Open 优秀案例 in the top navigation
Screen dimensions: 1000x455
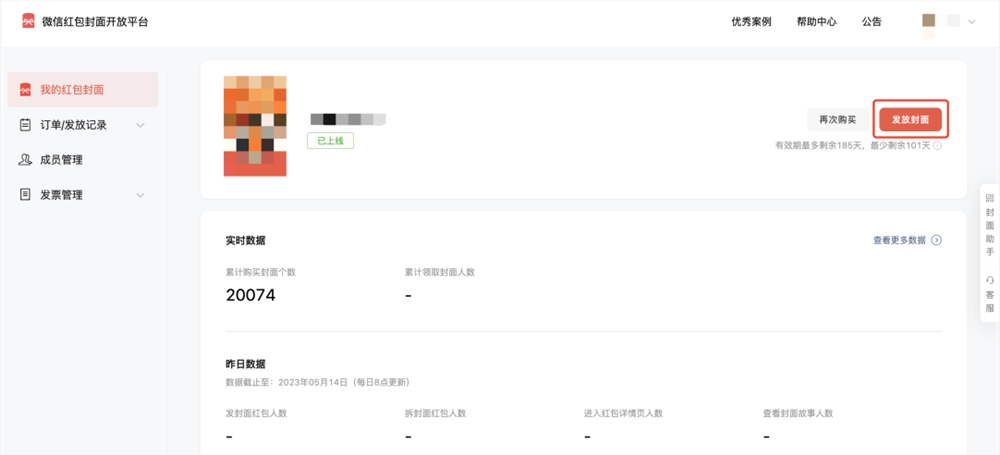[751, 21]
